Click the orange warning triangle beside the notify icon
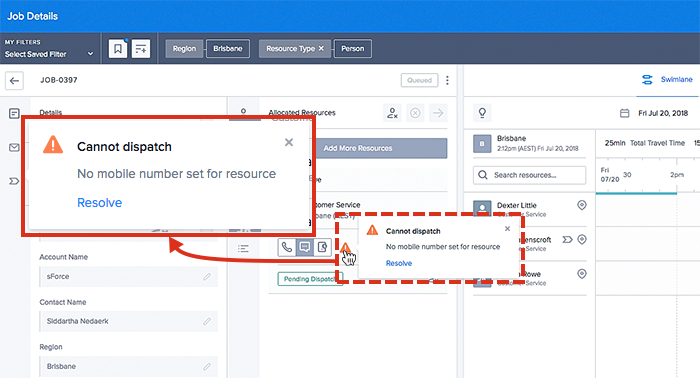Image resolution: width=700 pixels, height=378 pixels. (x=346, y=248)
